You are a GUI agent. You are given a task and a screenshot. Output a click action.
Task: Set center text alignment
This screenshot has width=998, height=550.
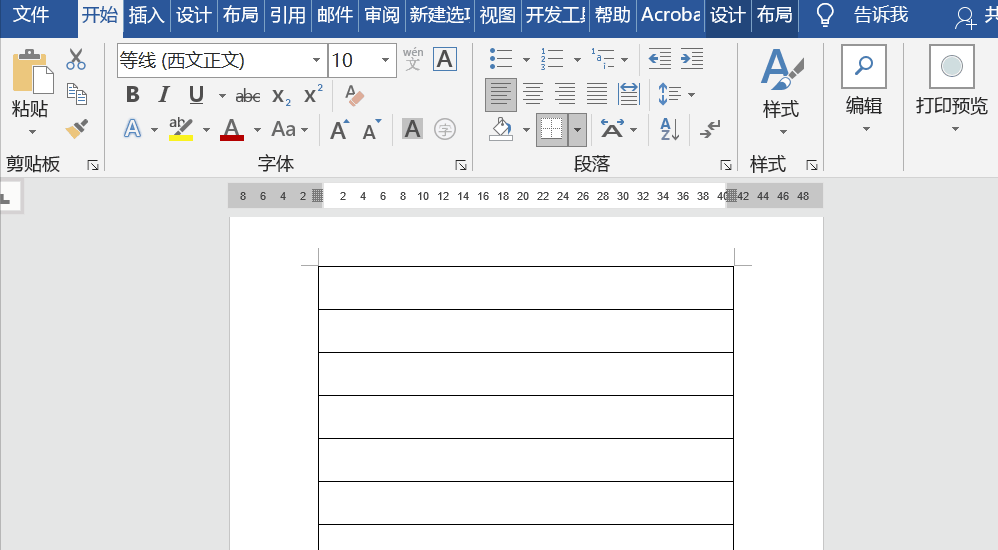click(x=533, y=94)
